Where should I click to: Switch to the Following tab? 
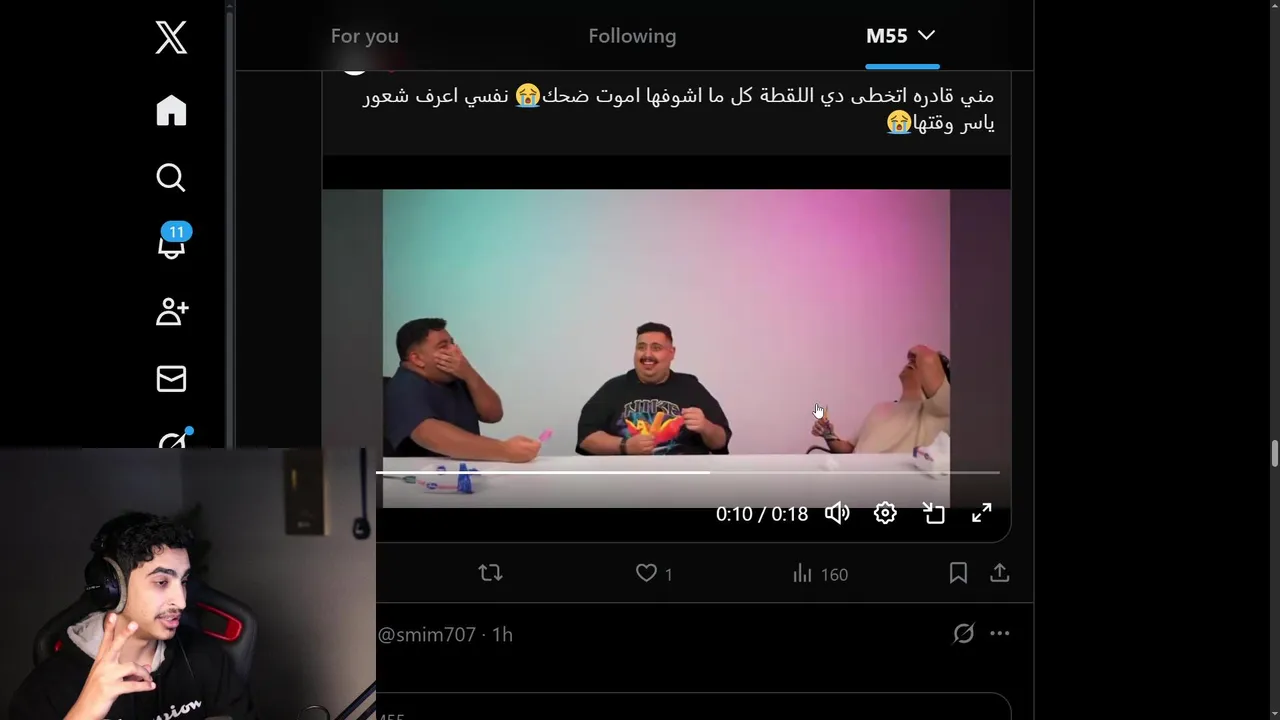click(632, 36)
